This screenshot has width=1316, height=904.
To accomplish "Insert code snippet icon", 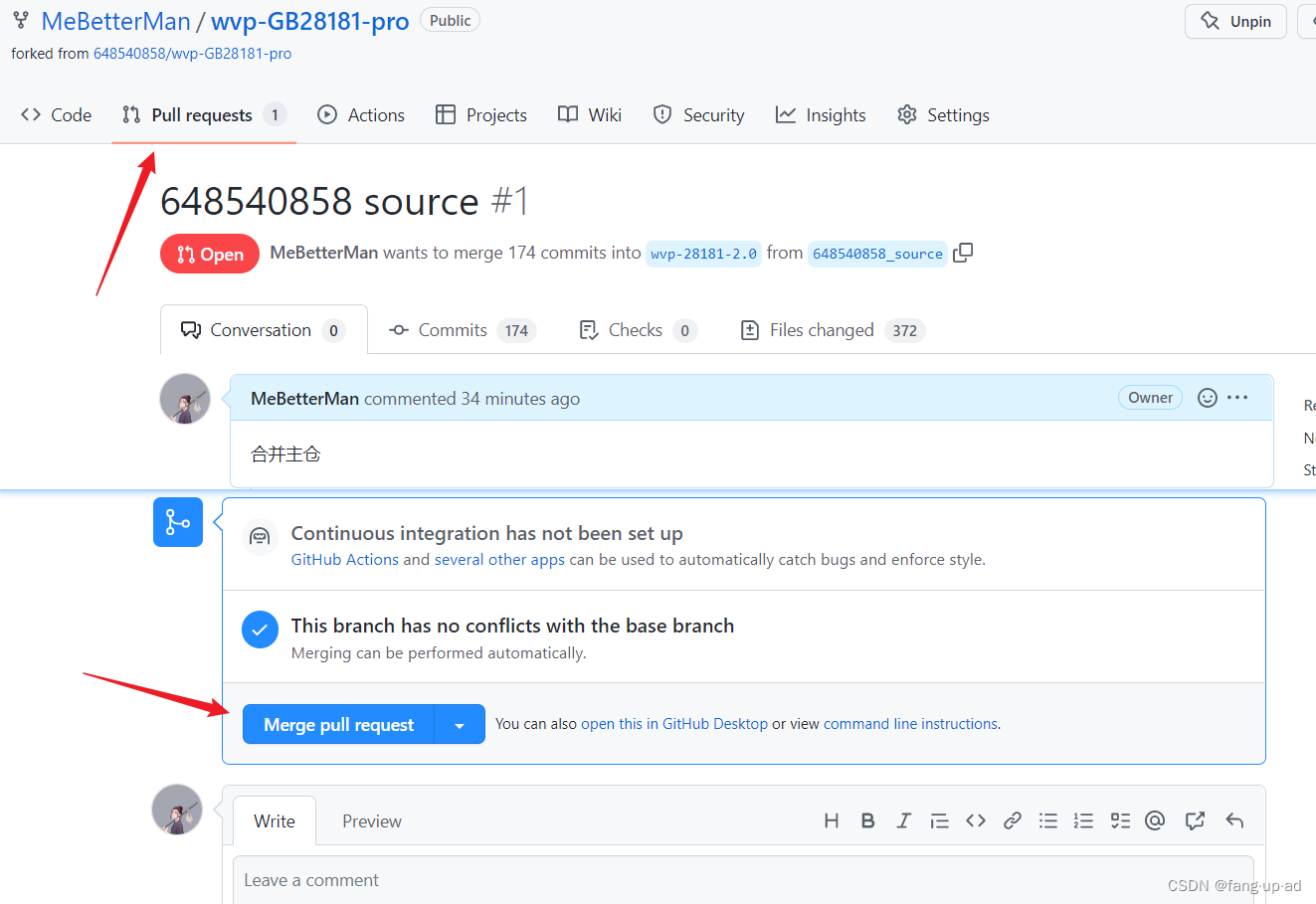I will 976,820.
